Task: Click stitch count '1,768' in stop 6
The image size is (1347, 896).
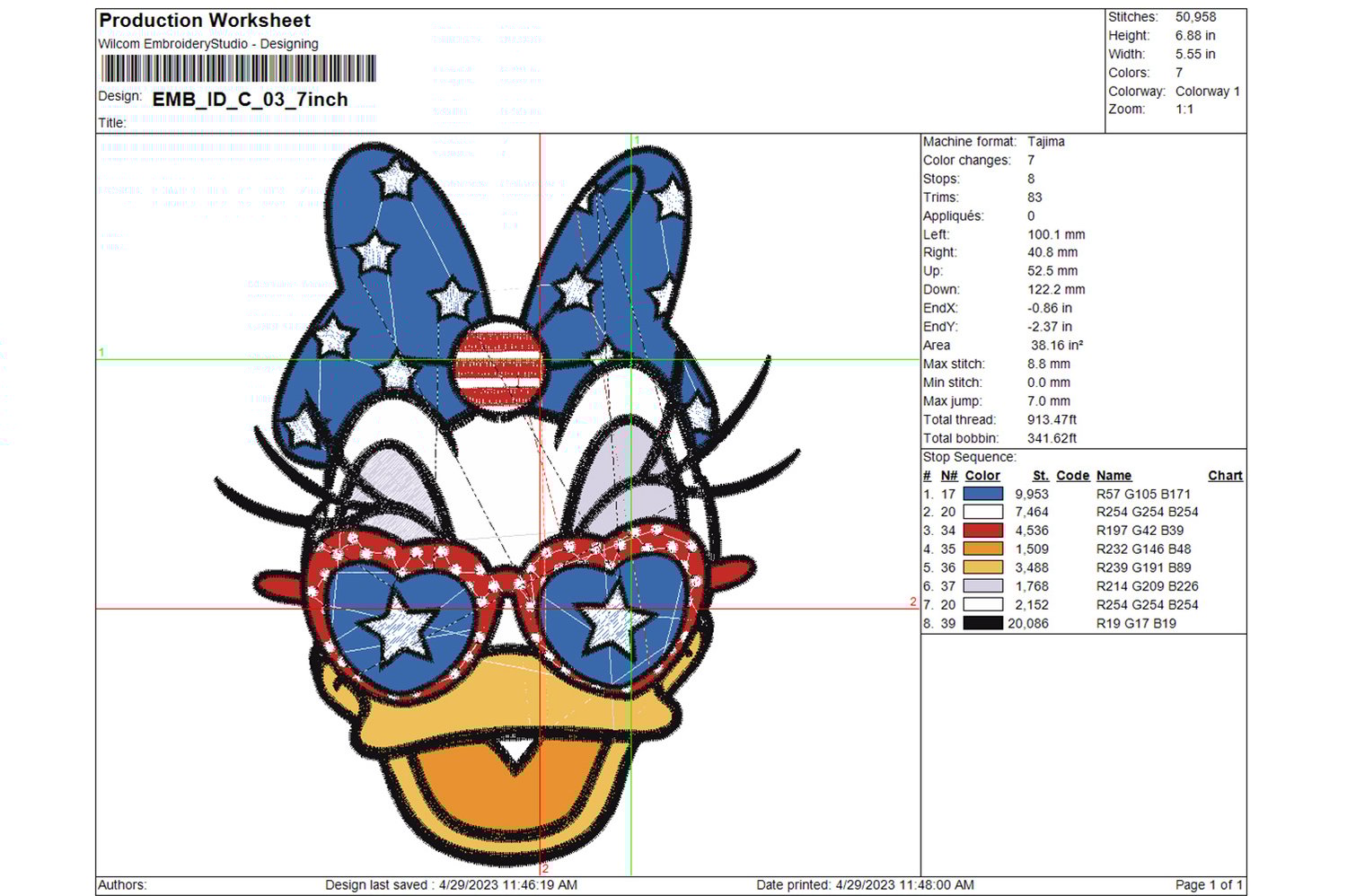Action: click(x=1032, y=586)
